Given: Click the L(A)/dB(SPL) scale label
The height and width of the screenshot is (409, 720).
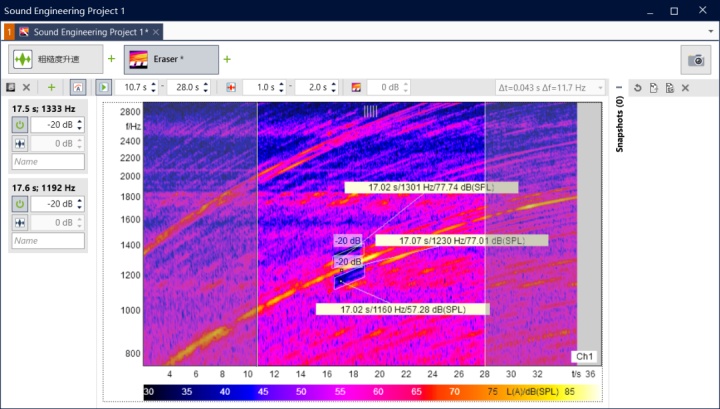Looking at the screenshot, I should [x=533, y=392].
